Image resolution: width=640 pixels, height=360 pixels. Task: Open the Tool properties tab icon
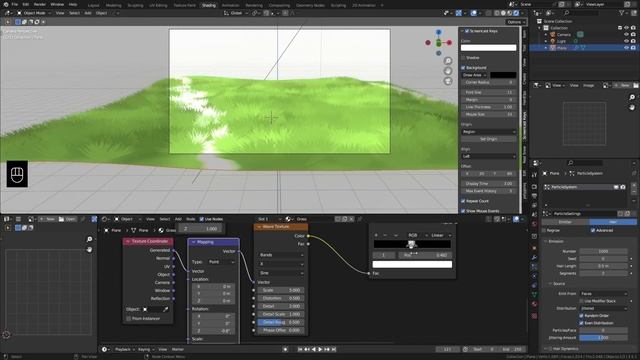coord(534,174)
